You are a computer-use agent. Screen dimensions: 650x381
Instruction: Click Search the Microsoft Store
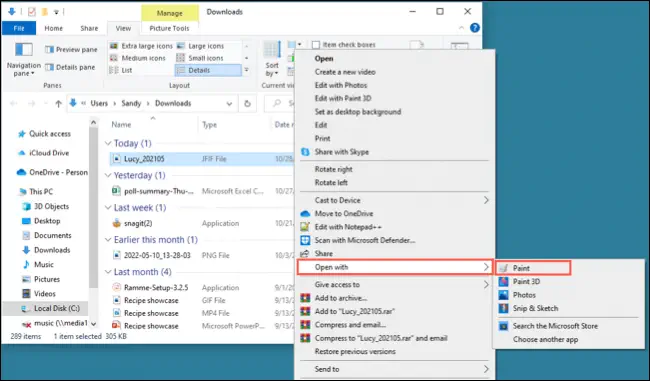(x=555, y=326)
